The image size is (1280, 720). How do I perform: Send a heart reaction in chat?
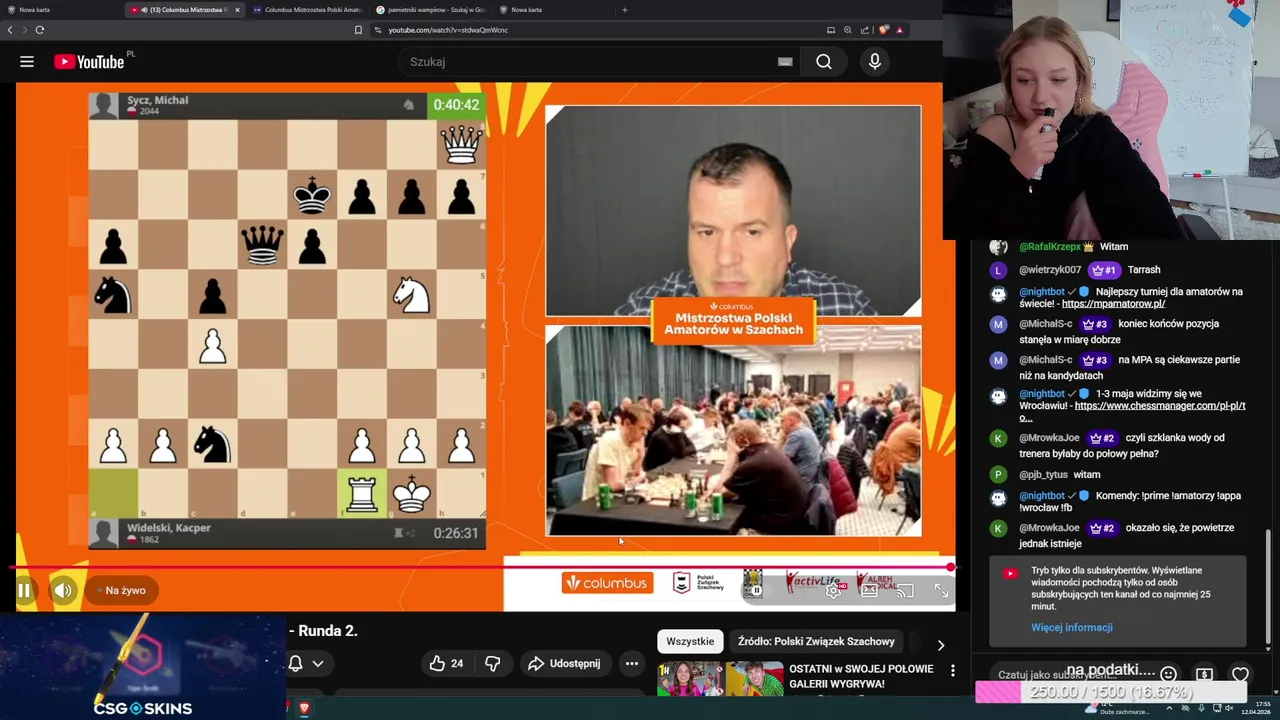tap(1240, 674)
